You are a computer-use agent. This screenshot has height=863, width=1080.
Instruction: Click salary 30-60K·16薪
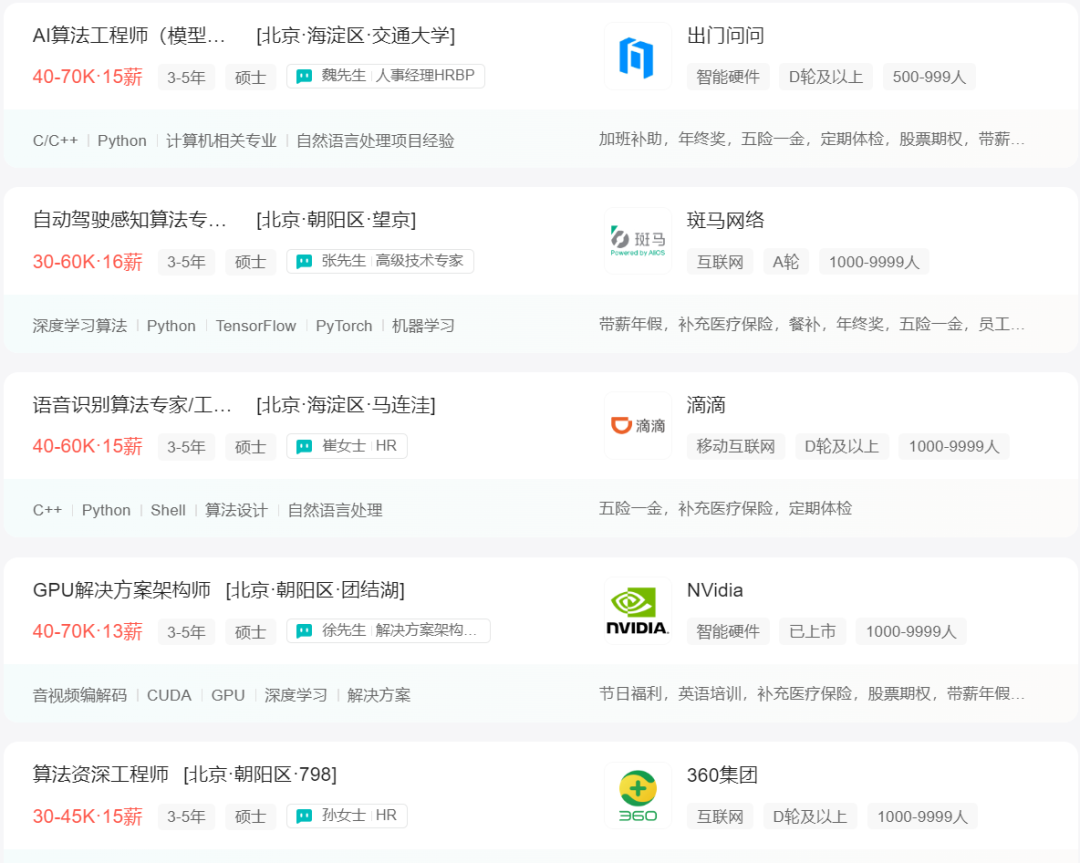[x=87, y=262]
